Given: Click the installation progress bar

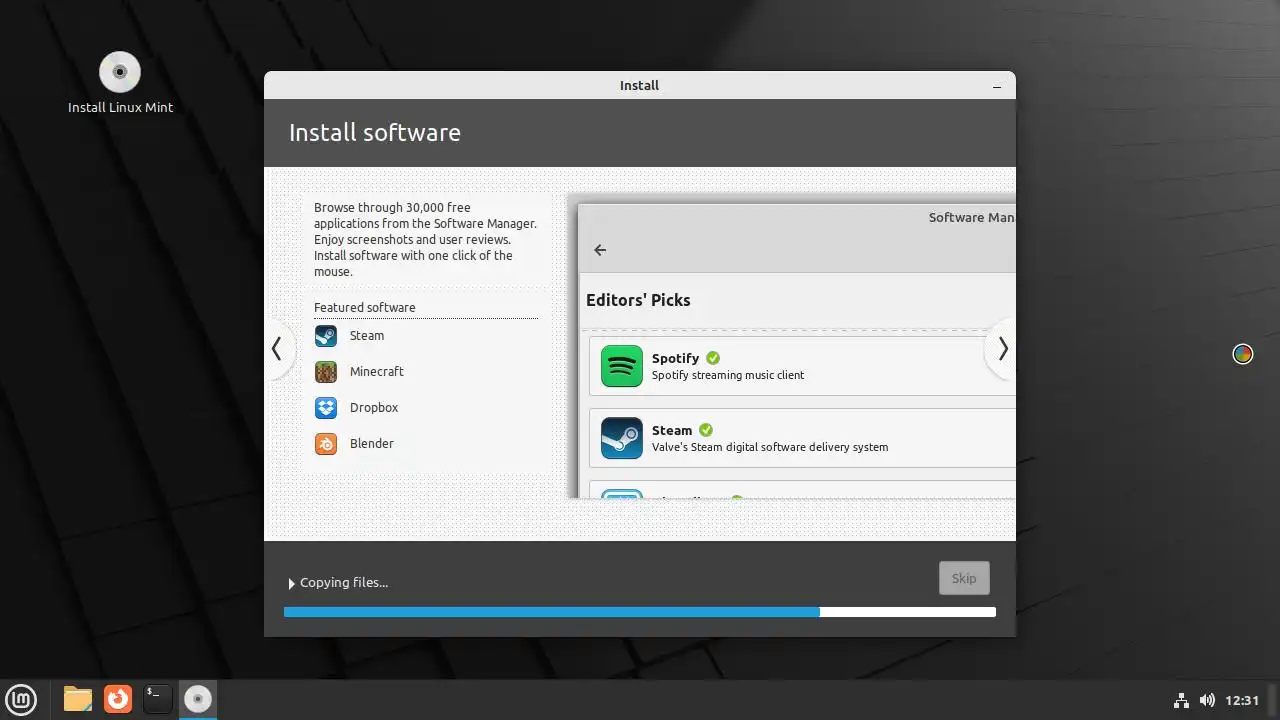Looking at the screenshot, I should [640, 612].
